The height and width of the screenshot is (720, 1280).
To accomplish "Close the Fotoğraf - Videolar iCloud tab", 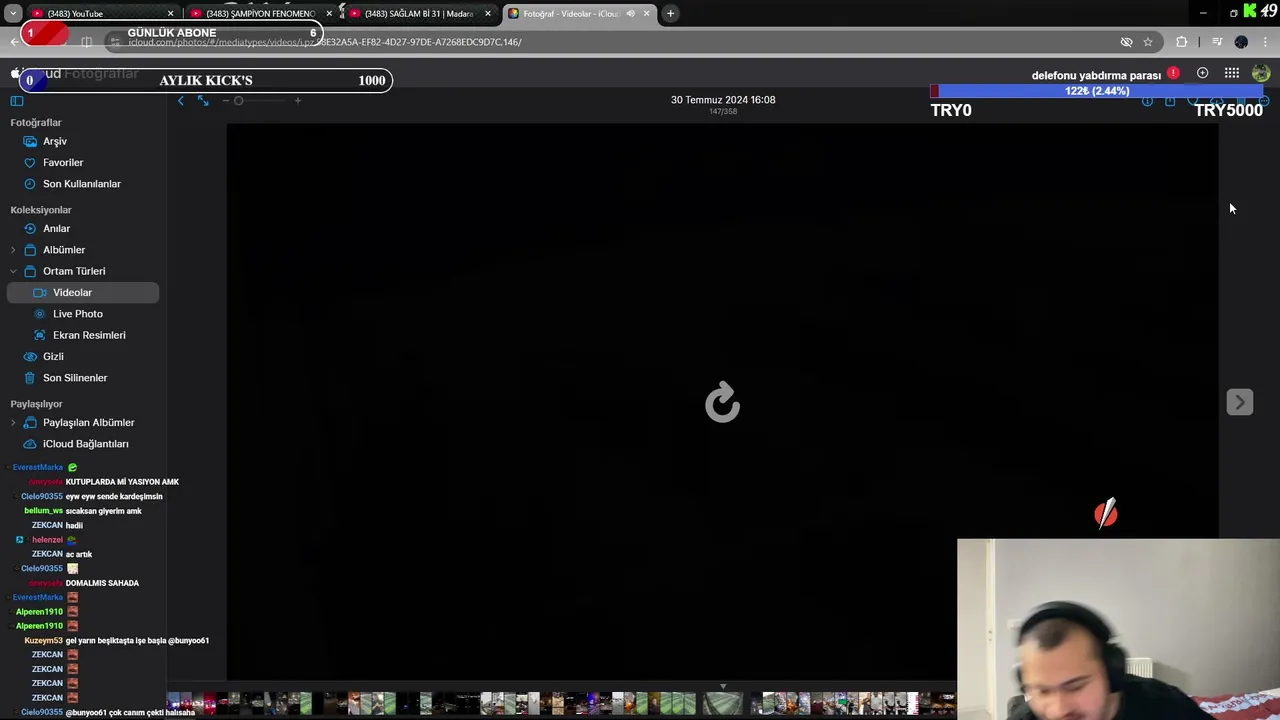I will coord(646,13).
